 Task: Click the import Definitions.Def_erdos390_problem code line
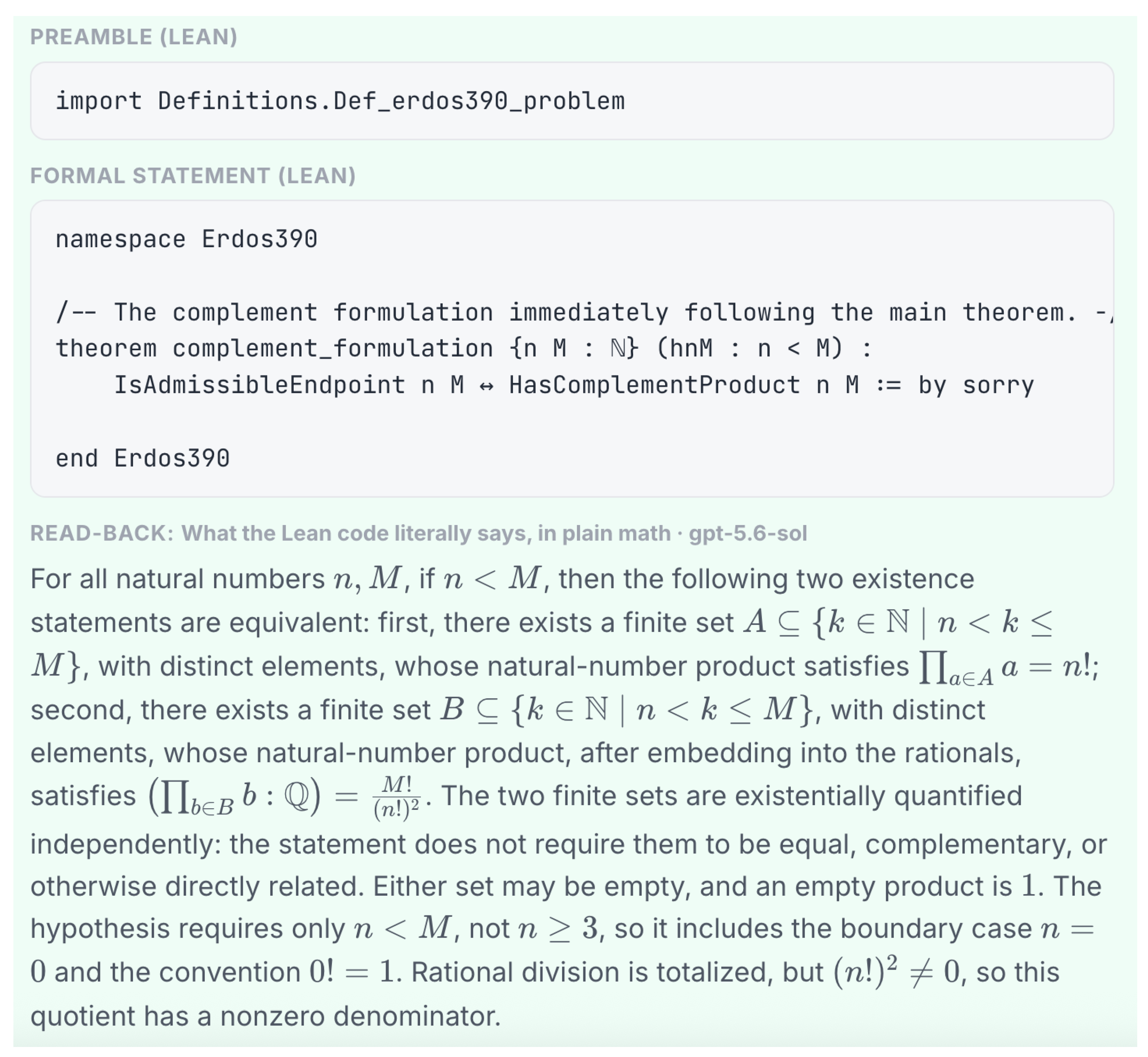coord(340,101)
